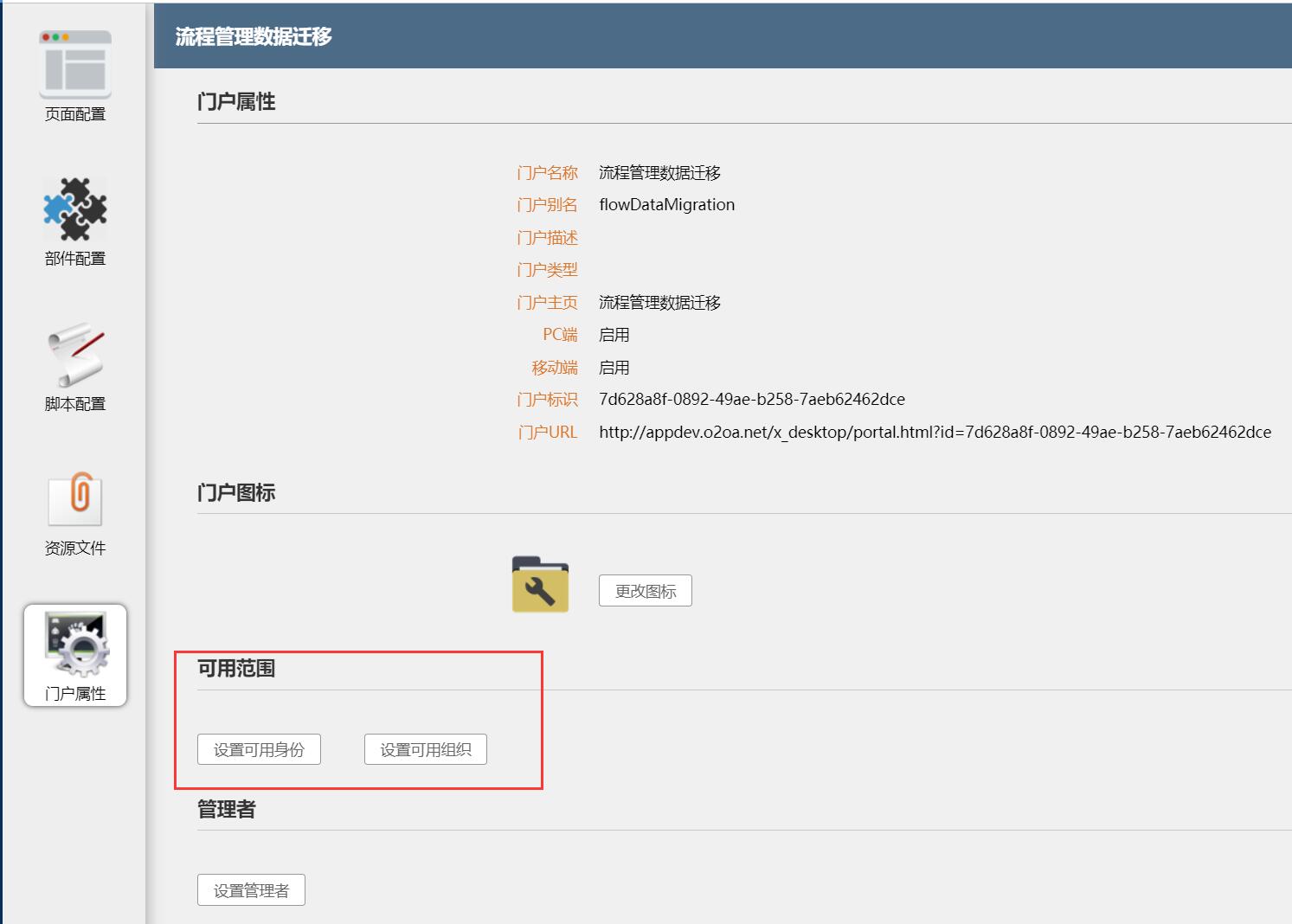Click the portal ID 7d628a8f value
The width and height of the screenshot is (1292, 924).
coord(752,399)
